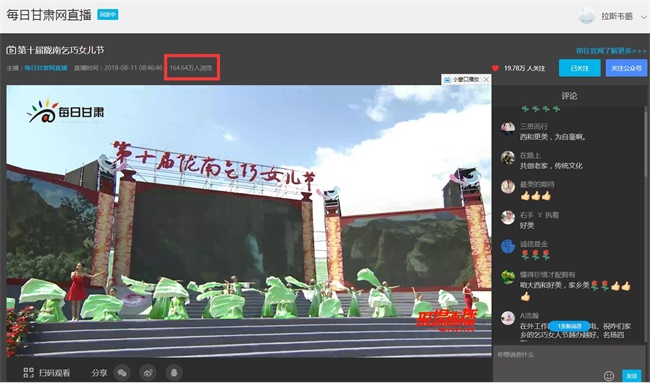650x383 pixels.
Task: Open 前往官网了解更多 link
Action: [x=611, y=51]
